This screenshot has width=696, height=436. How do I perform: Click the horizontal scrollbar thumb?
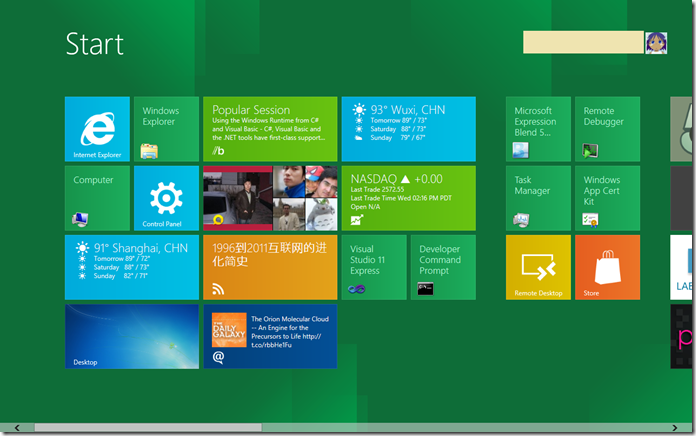(148, 428)
